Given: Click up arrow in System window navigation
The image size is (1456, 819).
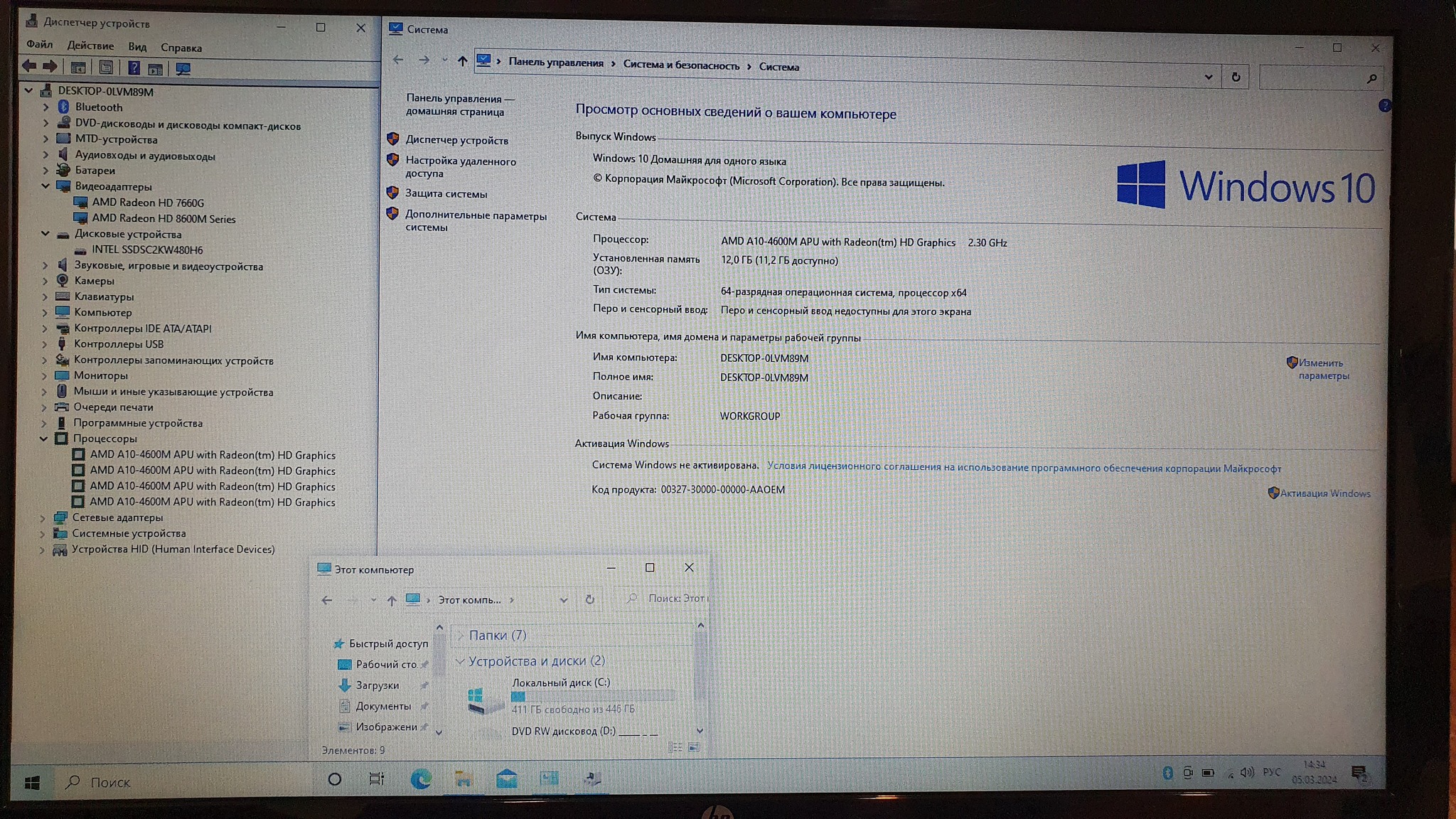Looking at the screenshot, I should [x=462, y=61].
